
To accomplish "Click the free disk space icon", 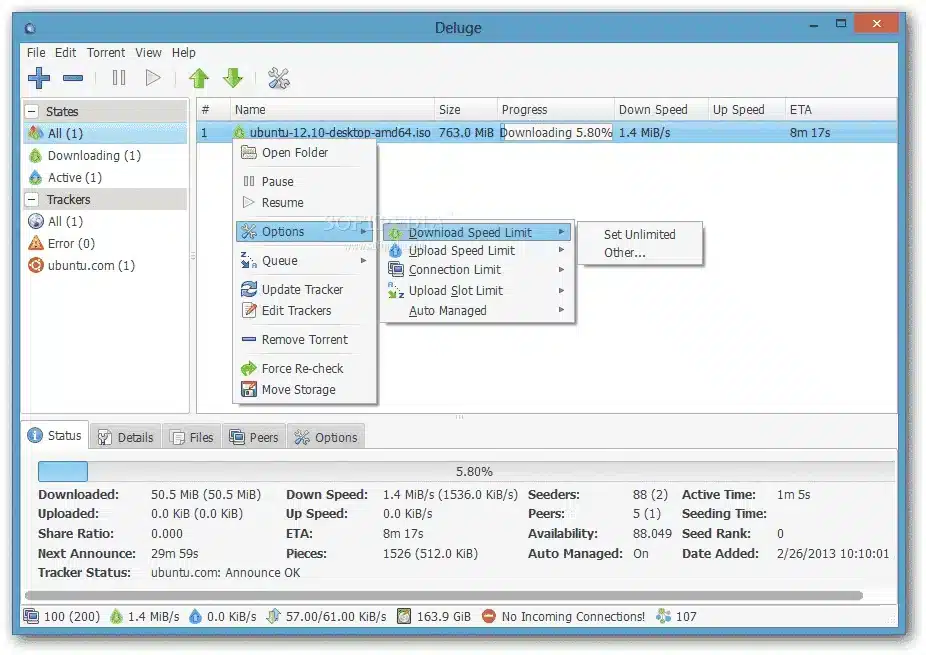I will coord(404,616).
